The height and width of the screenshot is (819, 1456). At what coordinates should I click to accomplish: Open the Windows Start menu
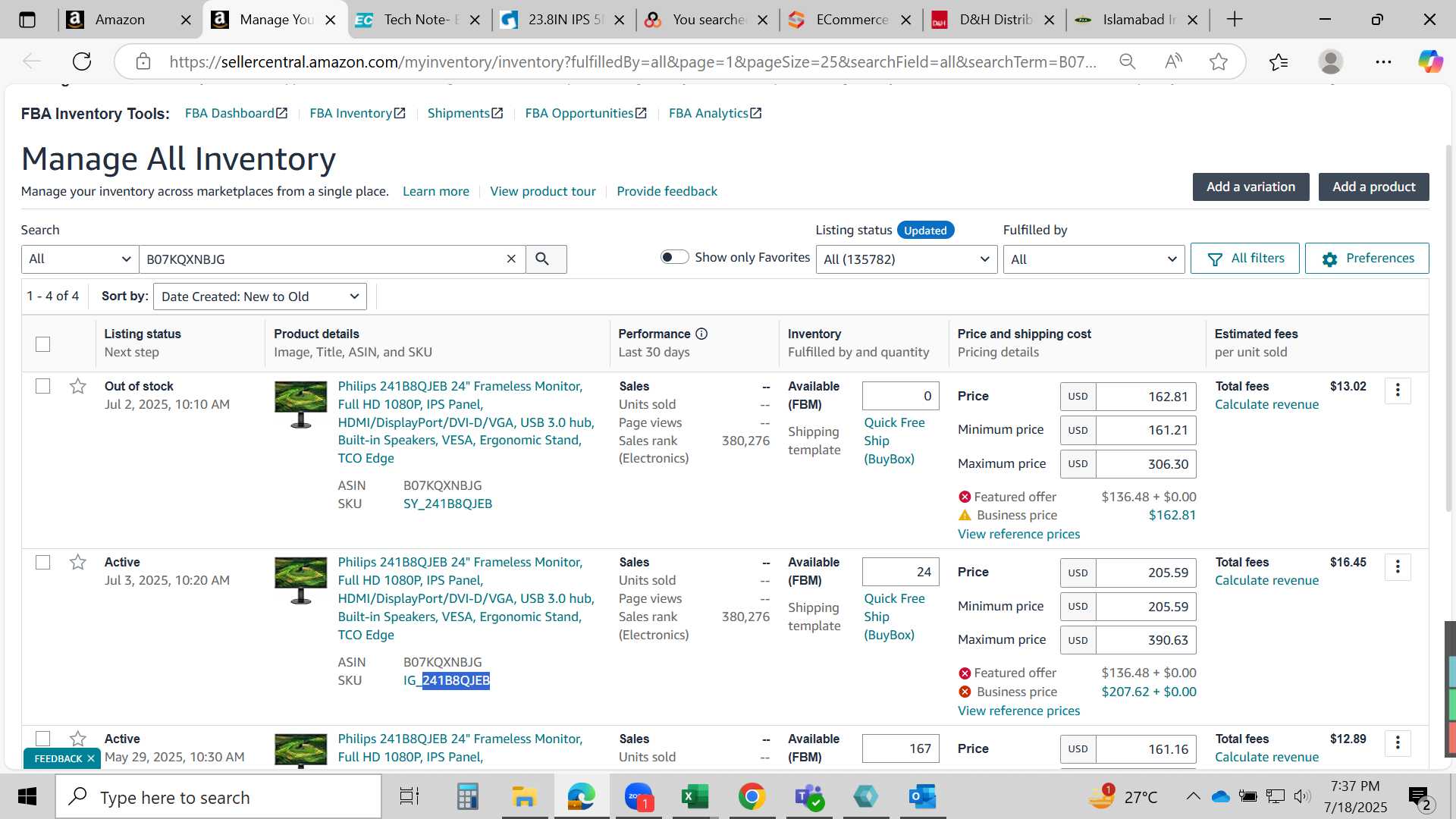tap(27, 797)
